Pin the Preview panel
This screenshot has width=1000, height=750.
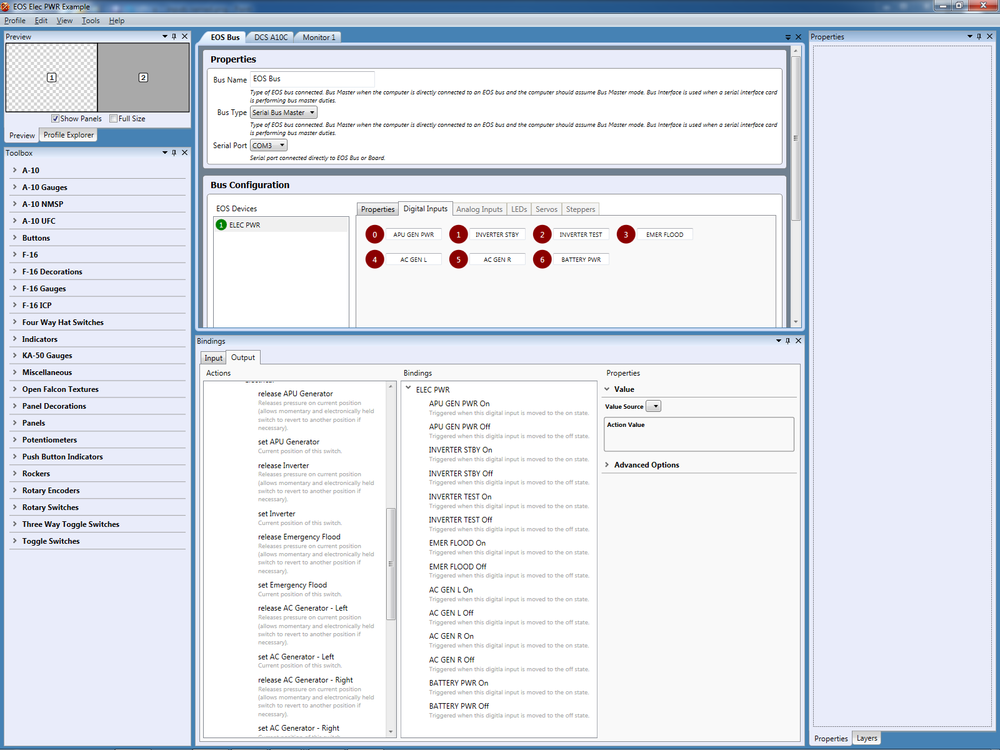point(174,36)
